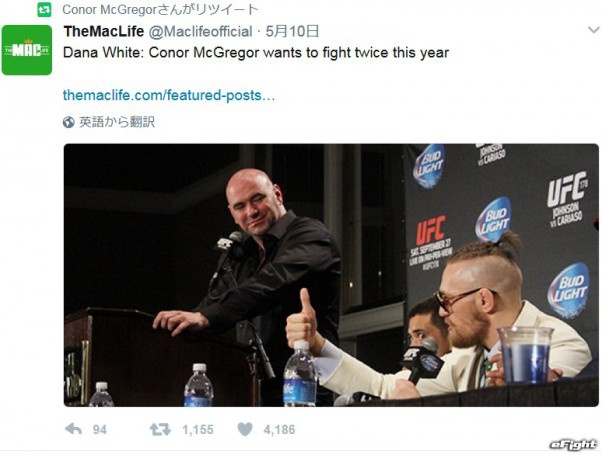The height and width of the screenshot is (455, 602).
Task: Click the 4,186 likes count
Action: pyautogui.click(x=279, y=429)
